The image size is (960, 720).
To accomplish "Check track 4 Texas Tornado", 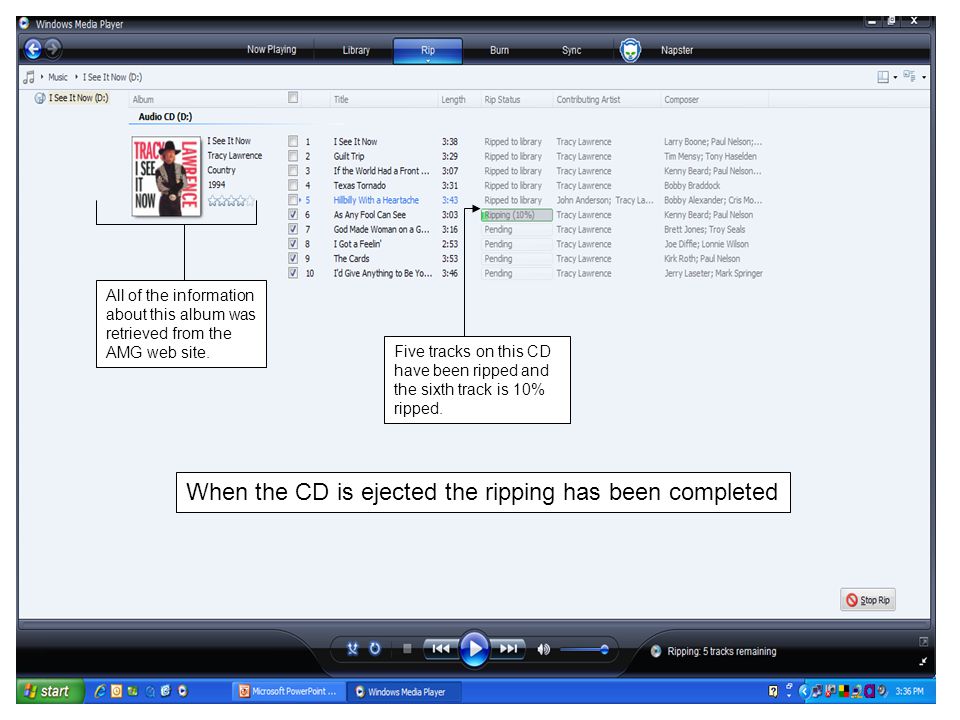I will coord(293,186).
